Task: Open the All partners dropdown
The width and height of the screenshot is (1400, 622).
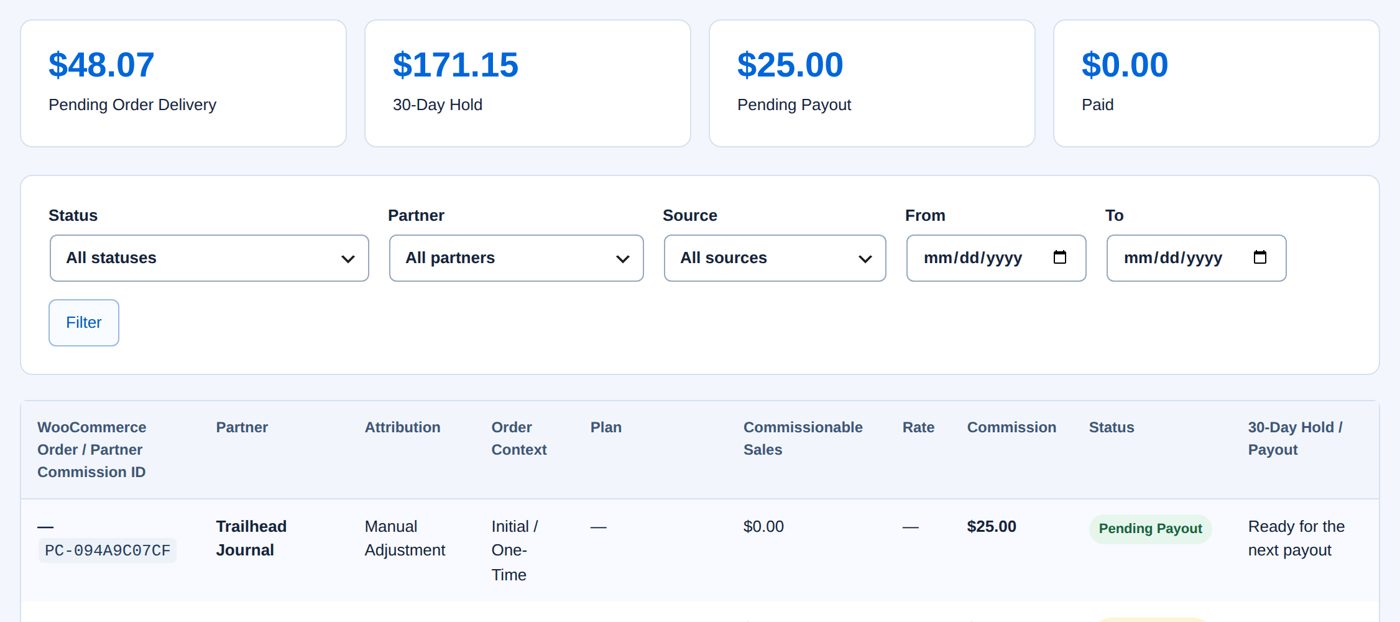Action: (516, 258)
